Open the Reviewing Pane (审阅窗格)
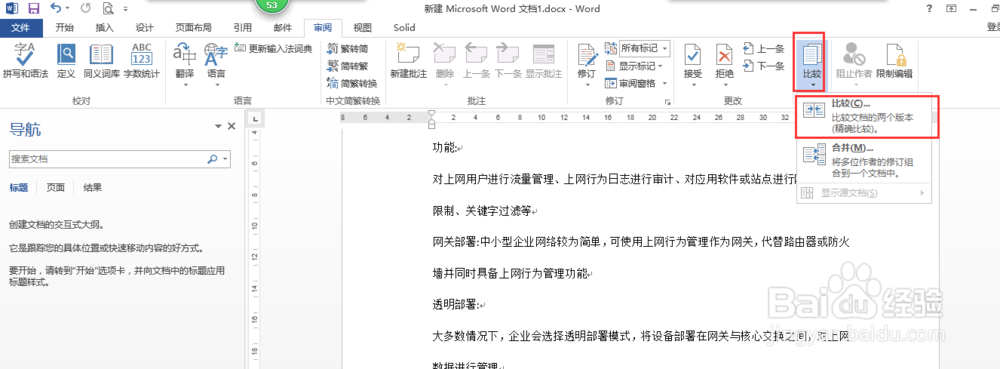Image resolution: width=1000 pixels, height=369 pixels. point(630,83)
